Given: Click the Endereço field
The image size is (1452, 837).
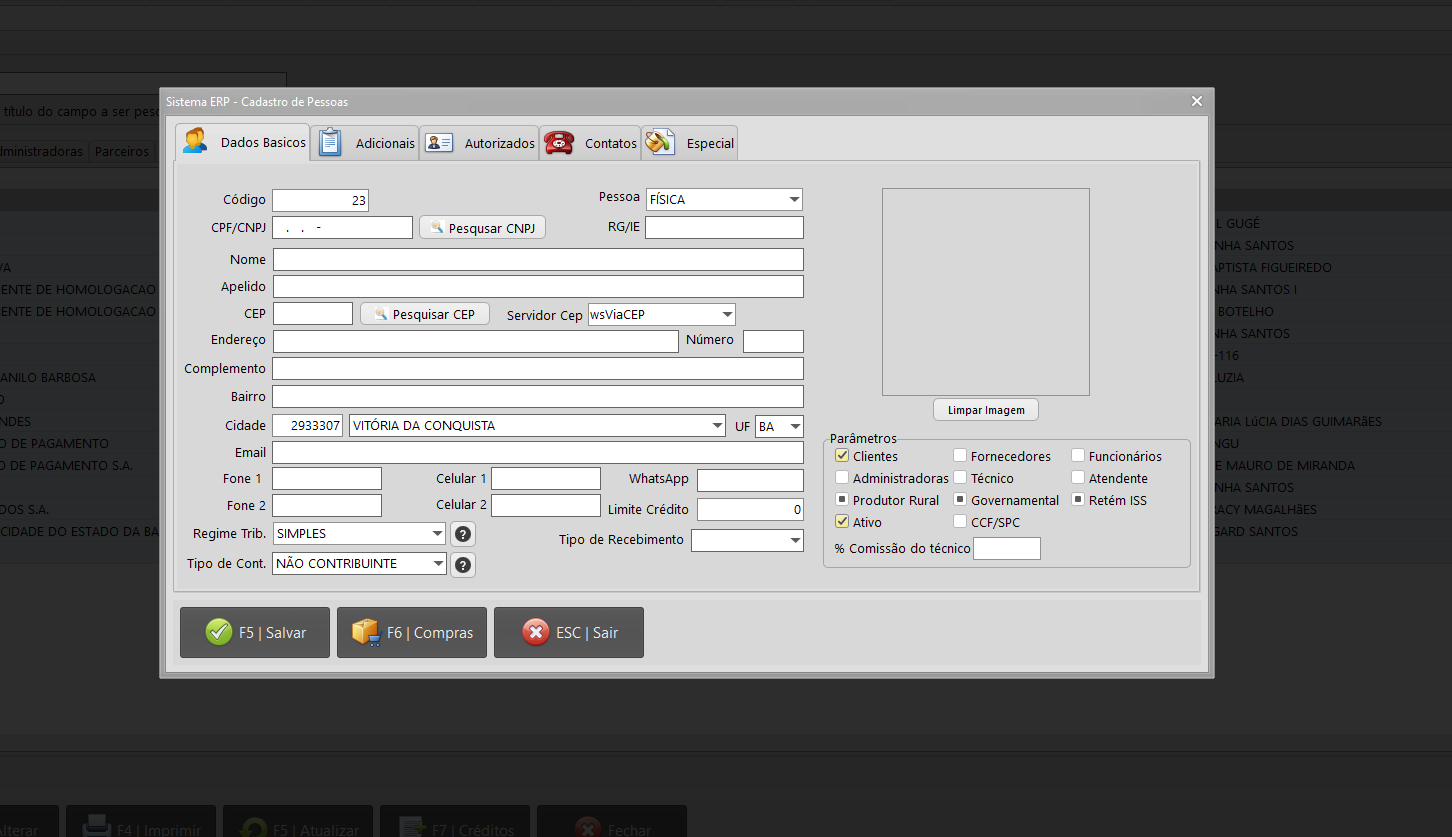Looking at the screenshot, I should [x=475, y=341].
